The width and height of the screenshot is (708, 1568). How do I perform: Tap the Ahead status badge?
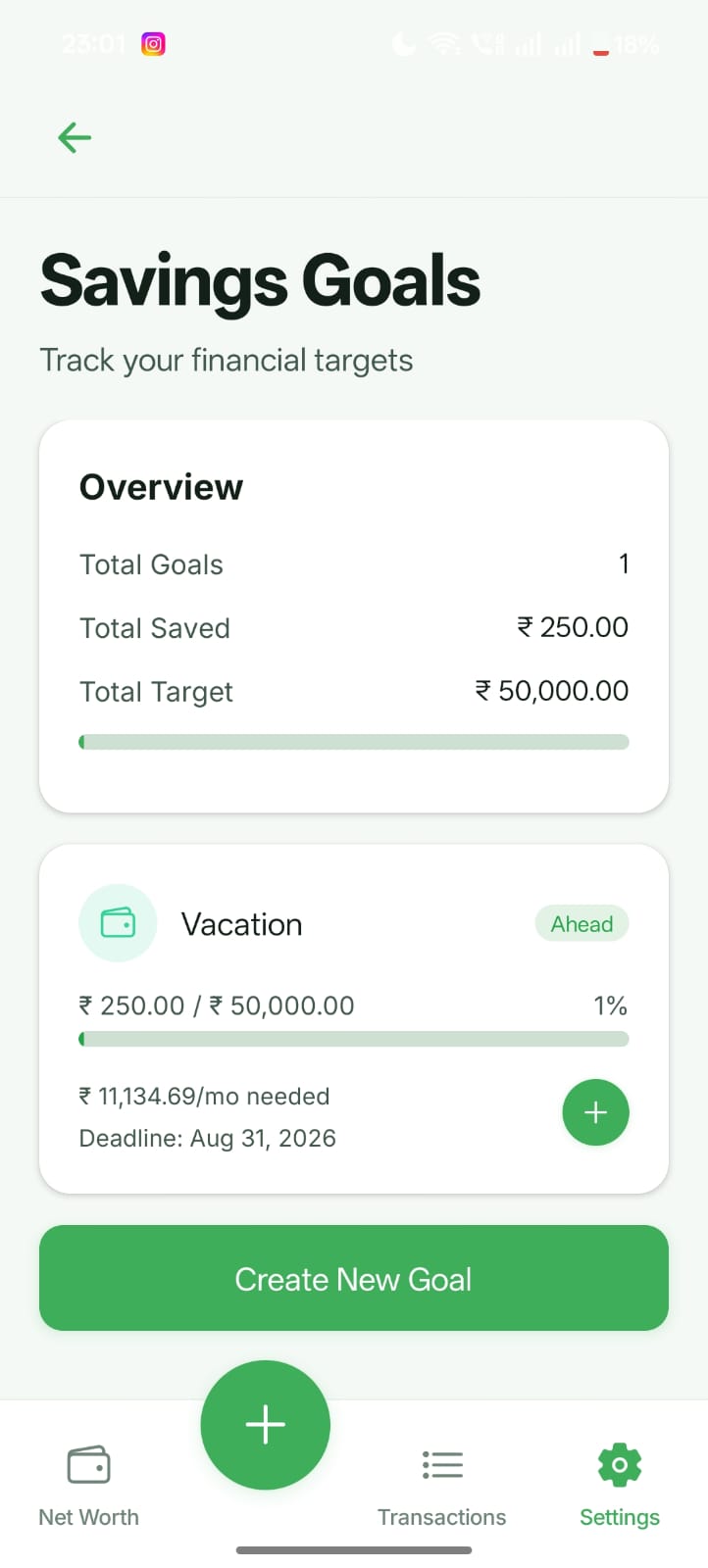pos(582,923)
